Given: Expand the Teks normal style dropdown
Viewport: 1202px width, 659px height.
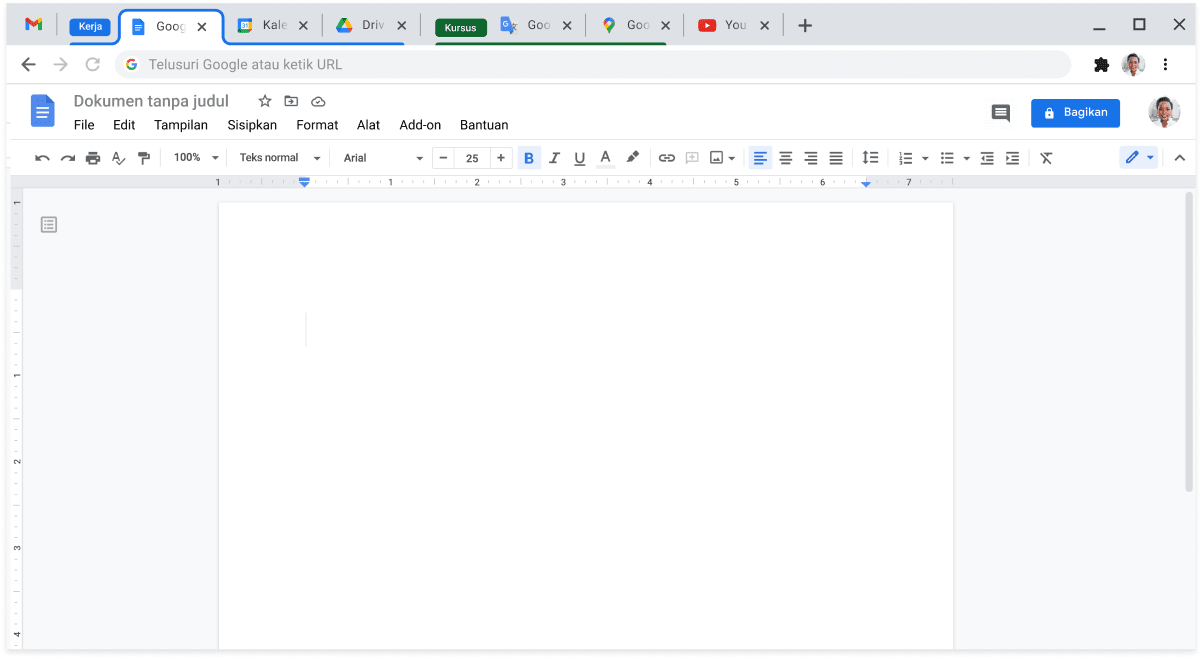Looking at the screenshot, I should click(x=280, y=158).
